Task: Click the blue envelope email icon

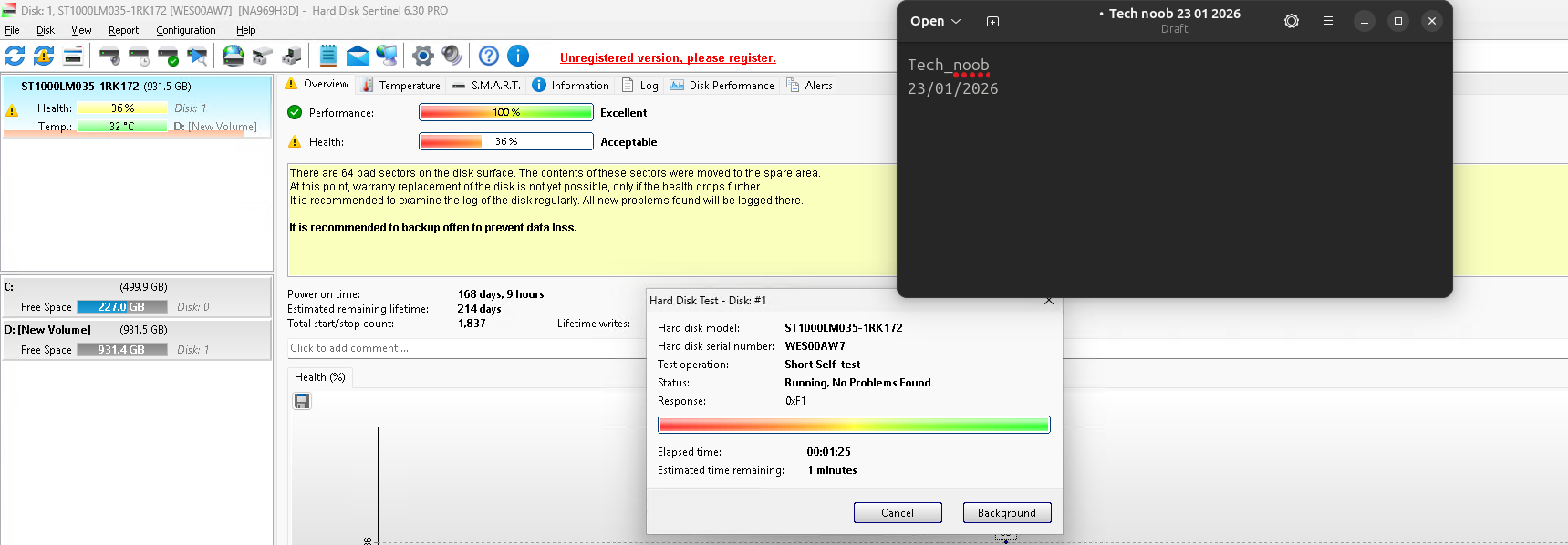Action: pos(358,57)
